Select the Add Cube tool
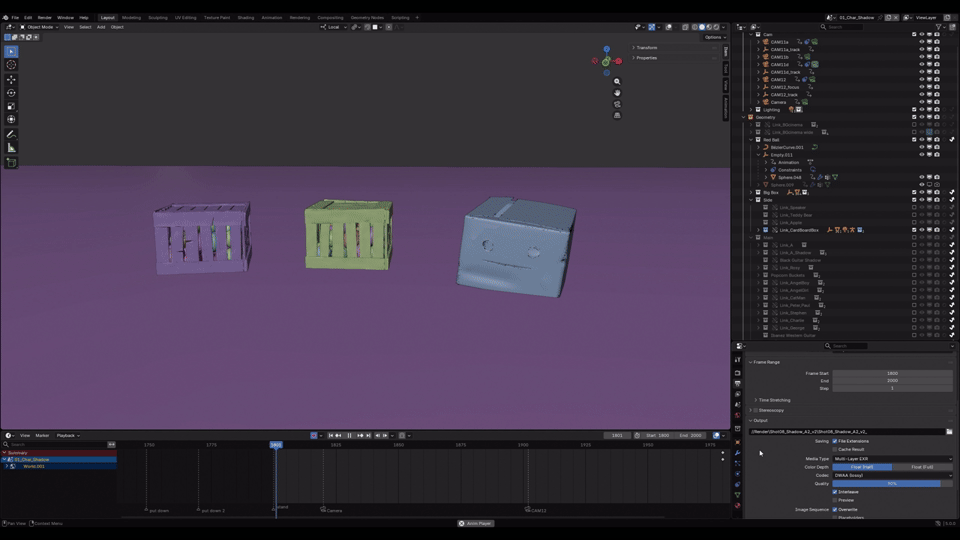960x540 pixels. [x=11, y=162]
